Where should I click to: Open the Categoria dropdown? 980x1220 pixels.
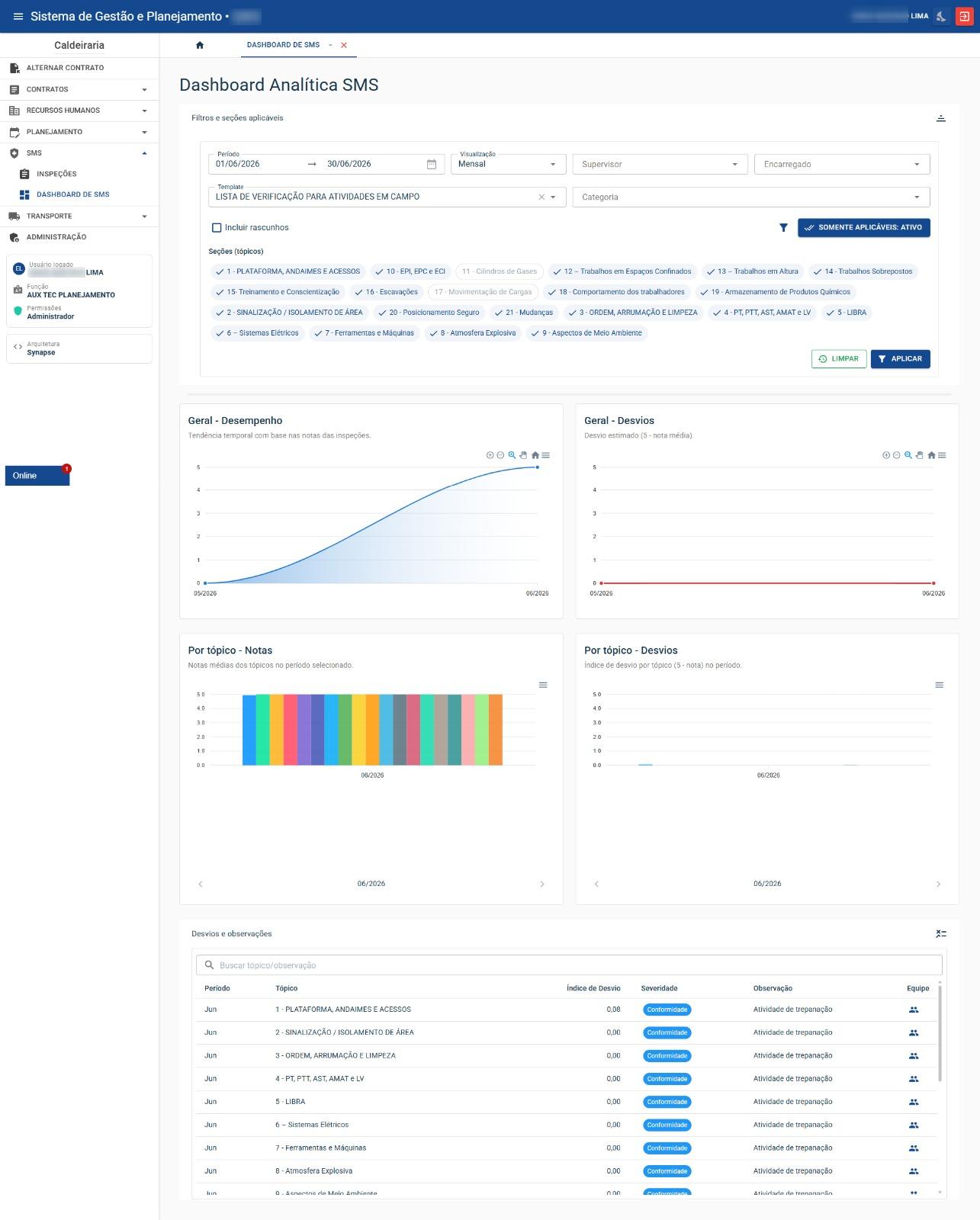pos(751,197)
